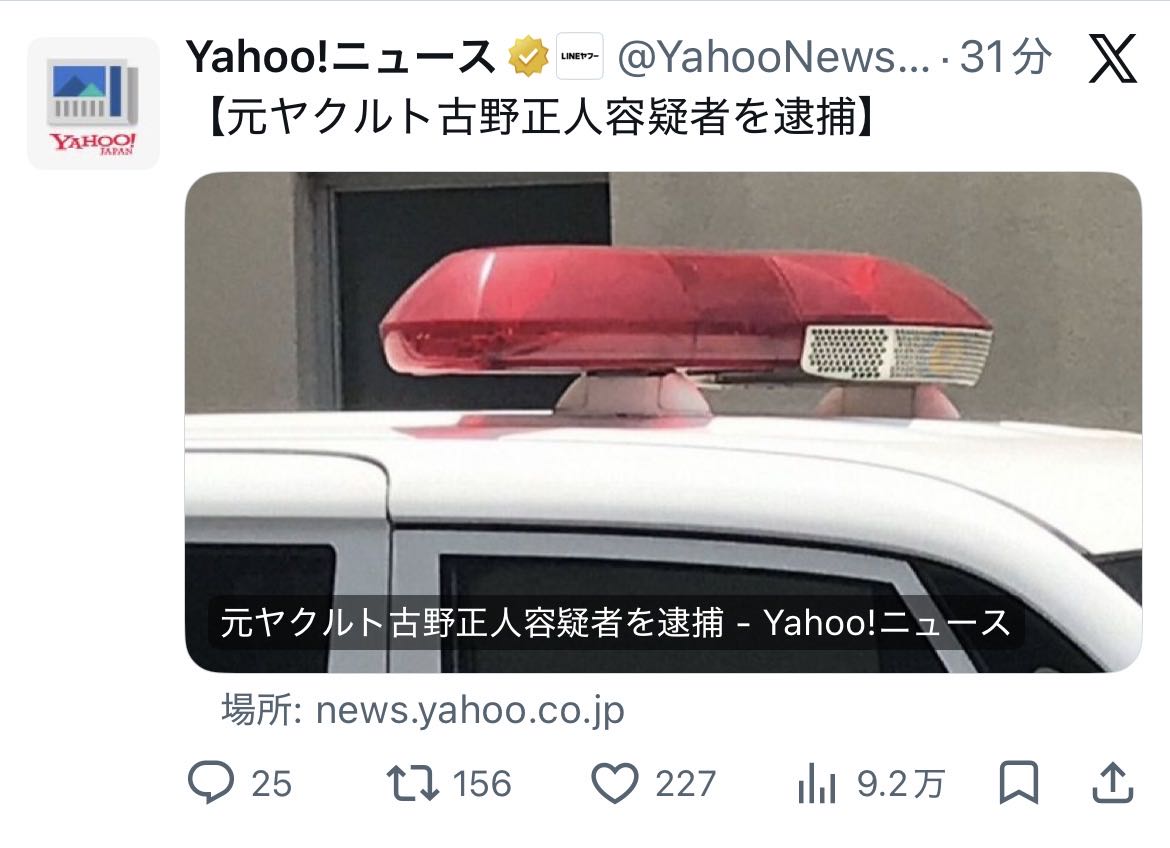Open the LINEヤフー affiliate badge
Image resolution: width=1170 pixels, height=848 pixels.
click(x=580, y=56)
